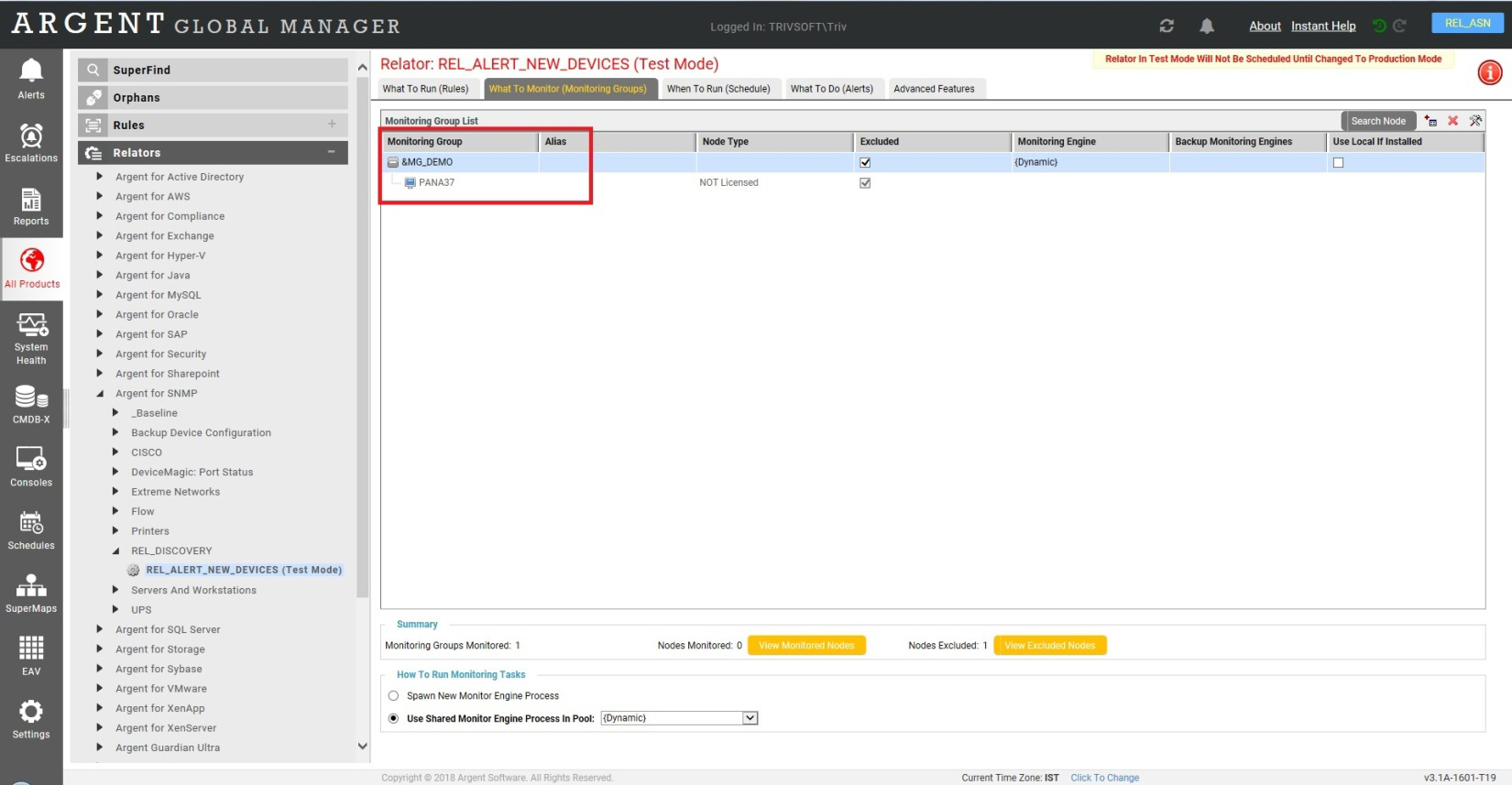The image size is (1512, 785).
Task: Select Spawn New Monitor Engine Process
Action: click(x=394, y=696)
